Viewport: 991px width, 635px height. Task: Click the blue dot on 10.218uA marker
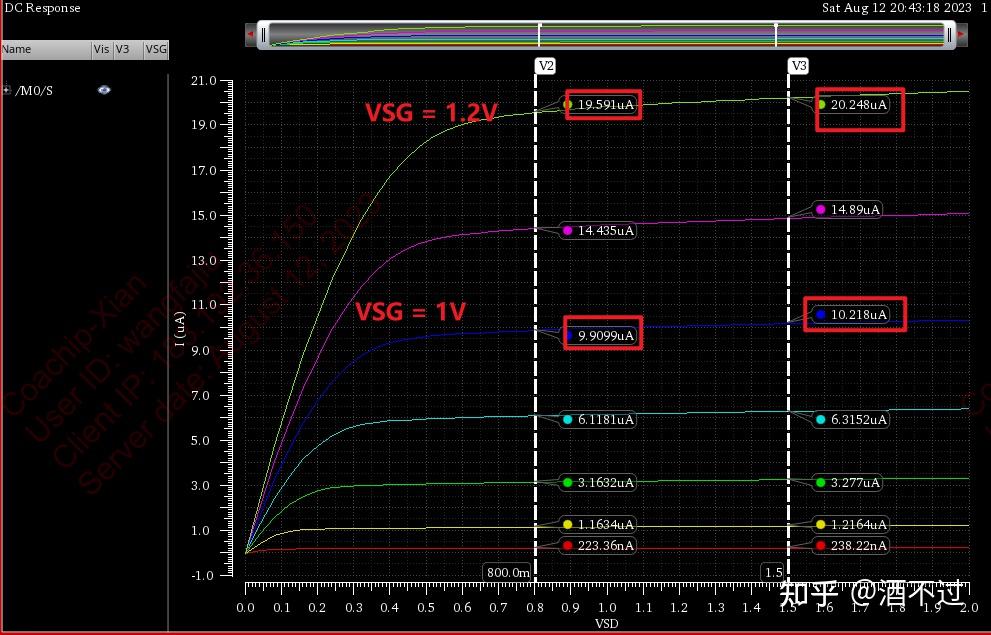(818, 314)
